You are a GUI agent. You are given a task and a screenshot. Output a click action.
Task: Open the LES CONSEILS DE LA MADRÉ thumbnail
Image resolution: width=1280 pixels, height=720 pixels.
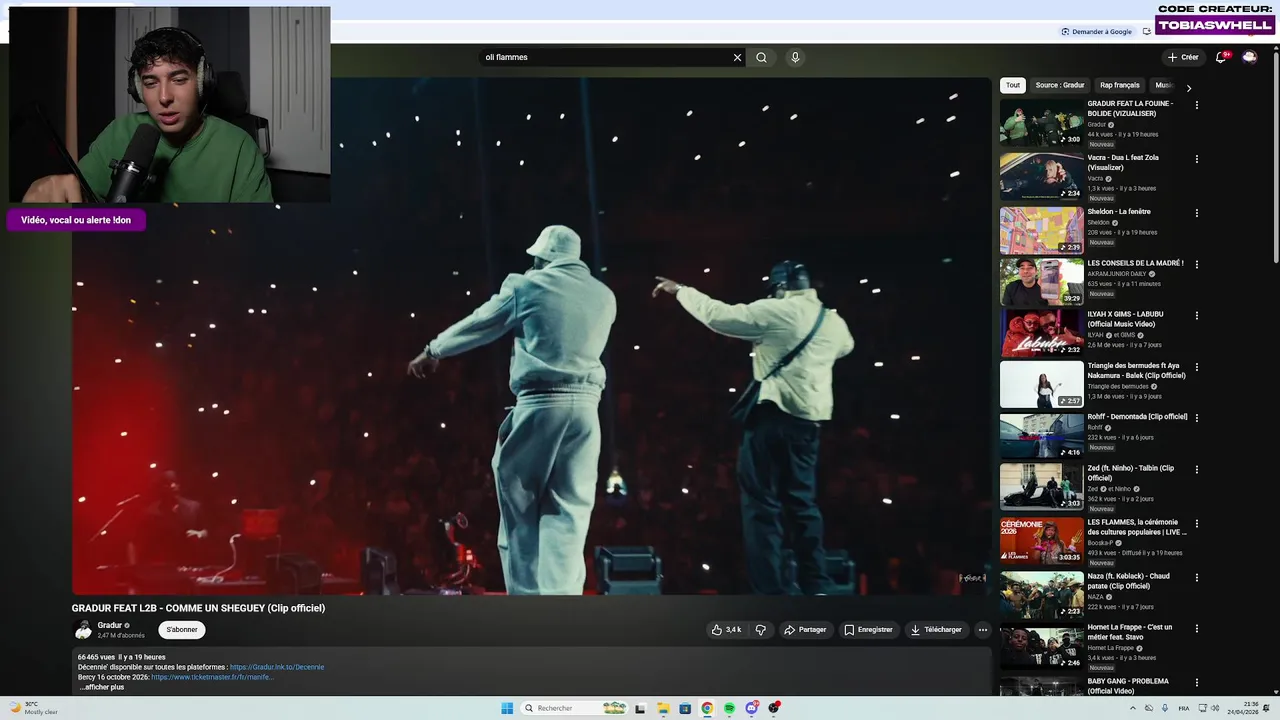coord(1042,282)
